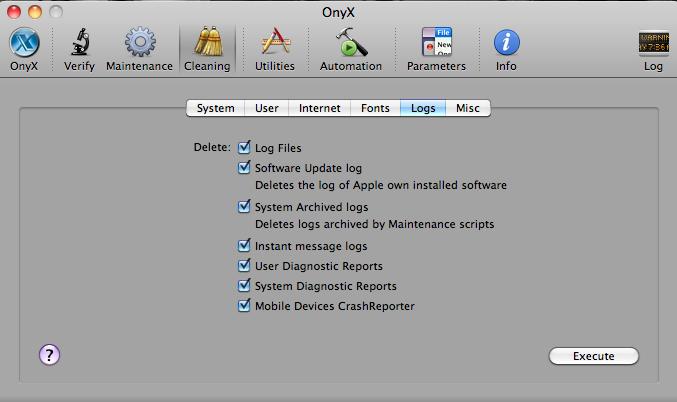
Task: Select the Logs tab
Action: pos(423,108)
